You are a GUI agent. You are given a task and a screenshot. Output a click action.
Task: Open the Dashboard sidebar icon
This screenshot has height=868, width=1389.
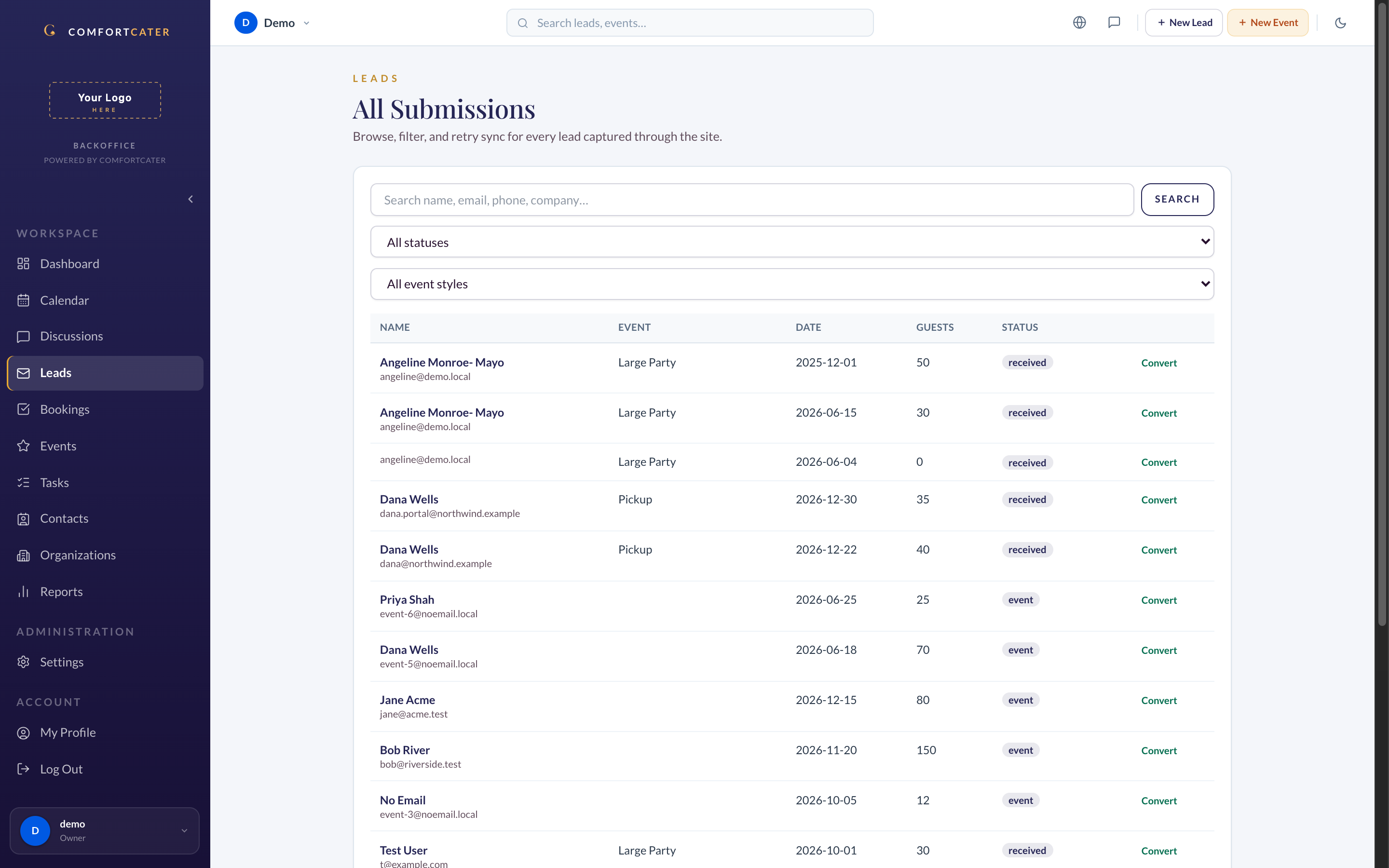point(23,263)
